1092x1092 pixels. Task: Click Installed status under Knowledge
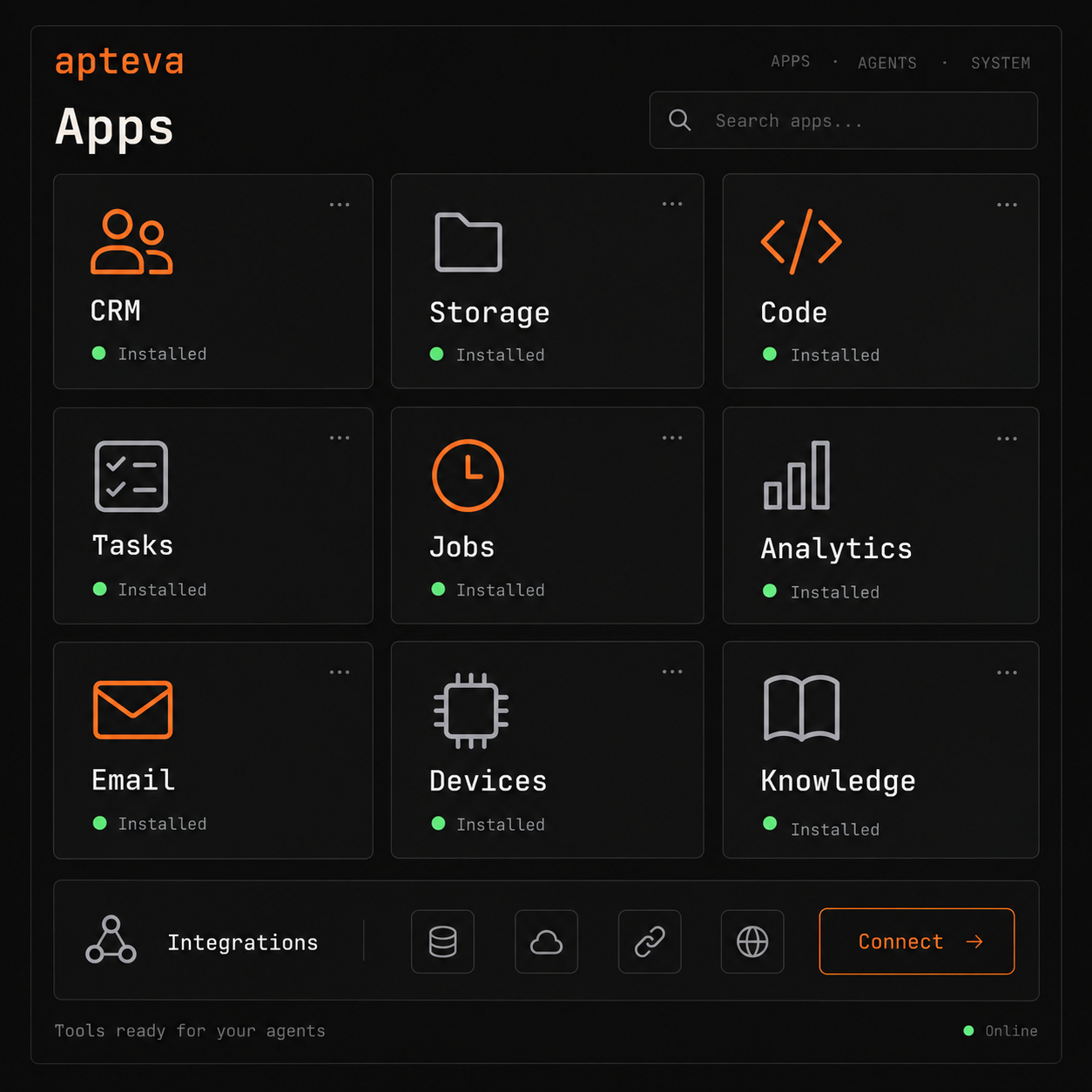click(821, 827)
